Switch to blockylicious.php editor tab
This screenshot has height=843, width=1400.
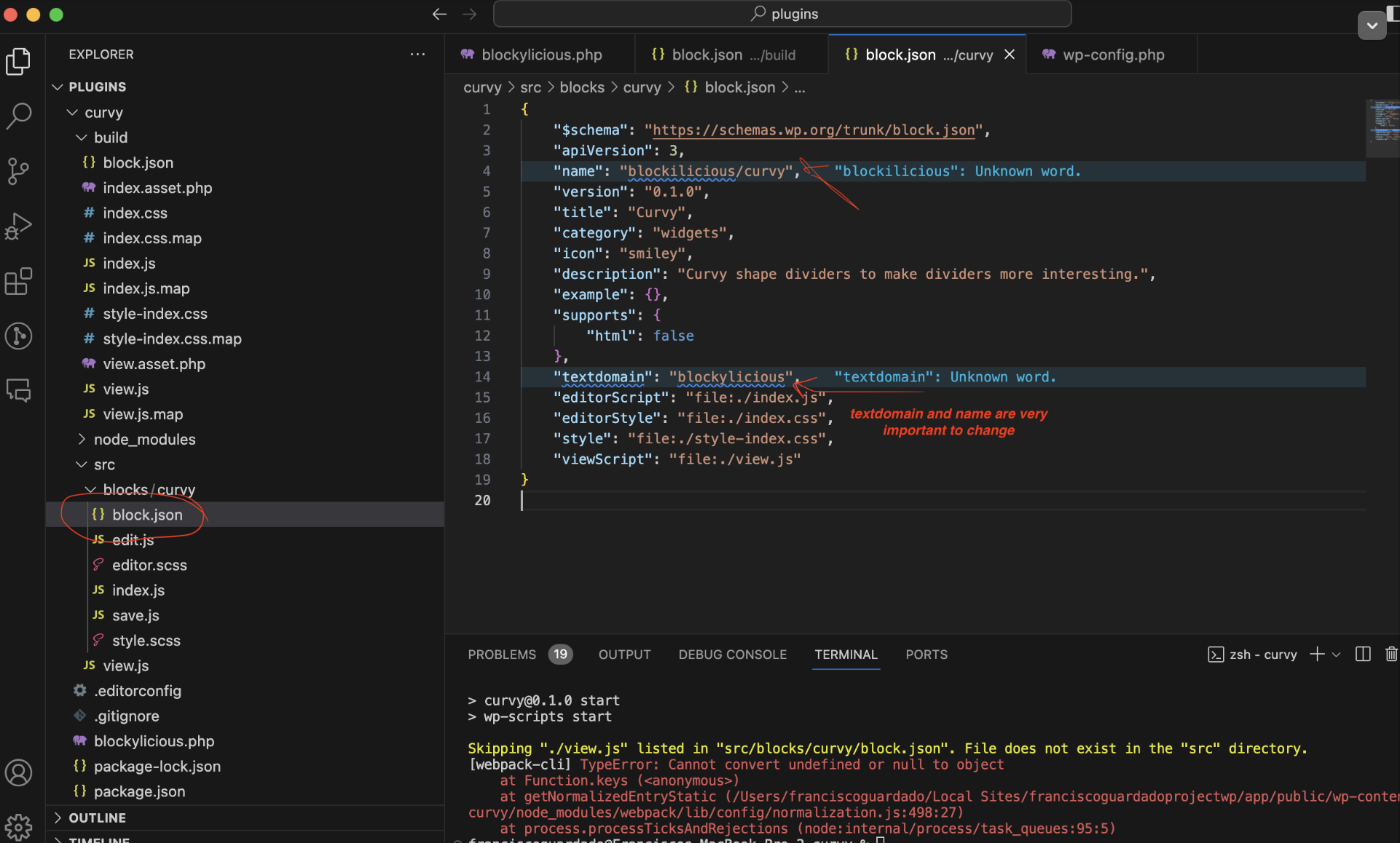pos(540,55)
